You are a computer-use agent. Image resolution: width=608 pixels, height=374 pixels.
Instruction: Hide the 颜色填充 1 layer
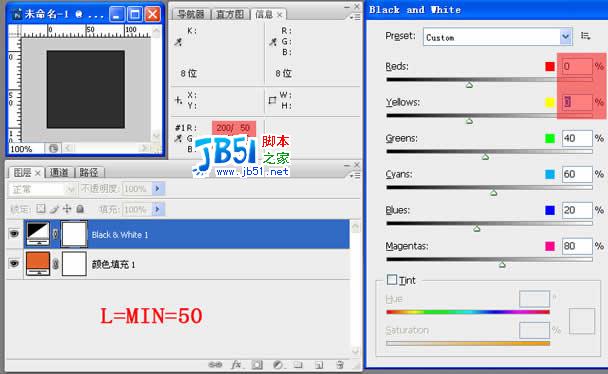pos(14,264)
